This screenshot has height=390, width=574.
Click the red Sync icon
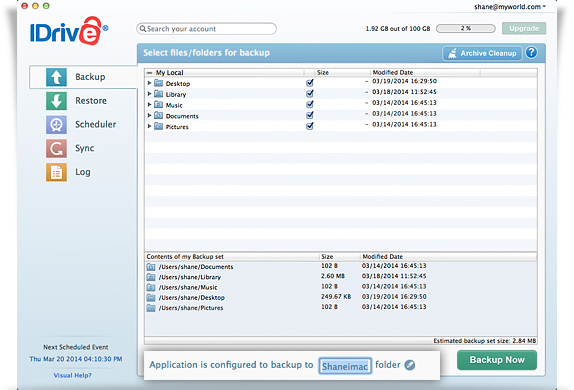click(56, 148)
